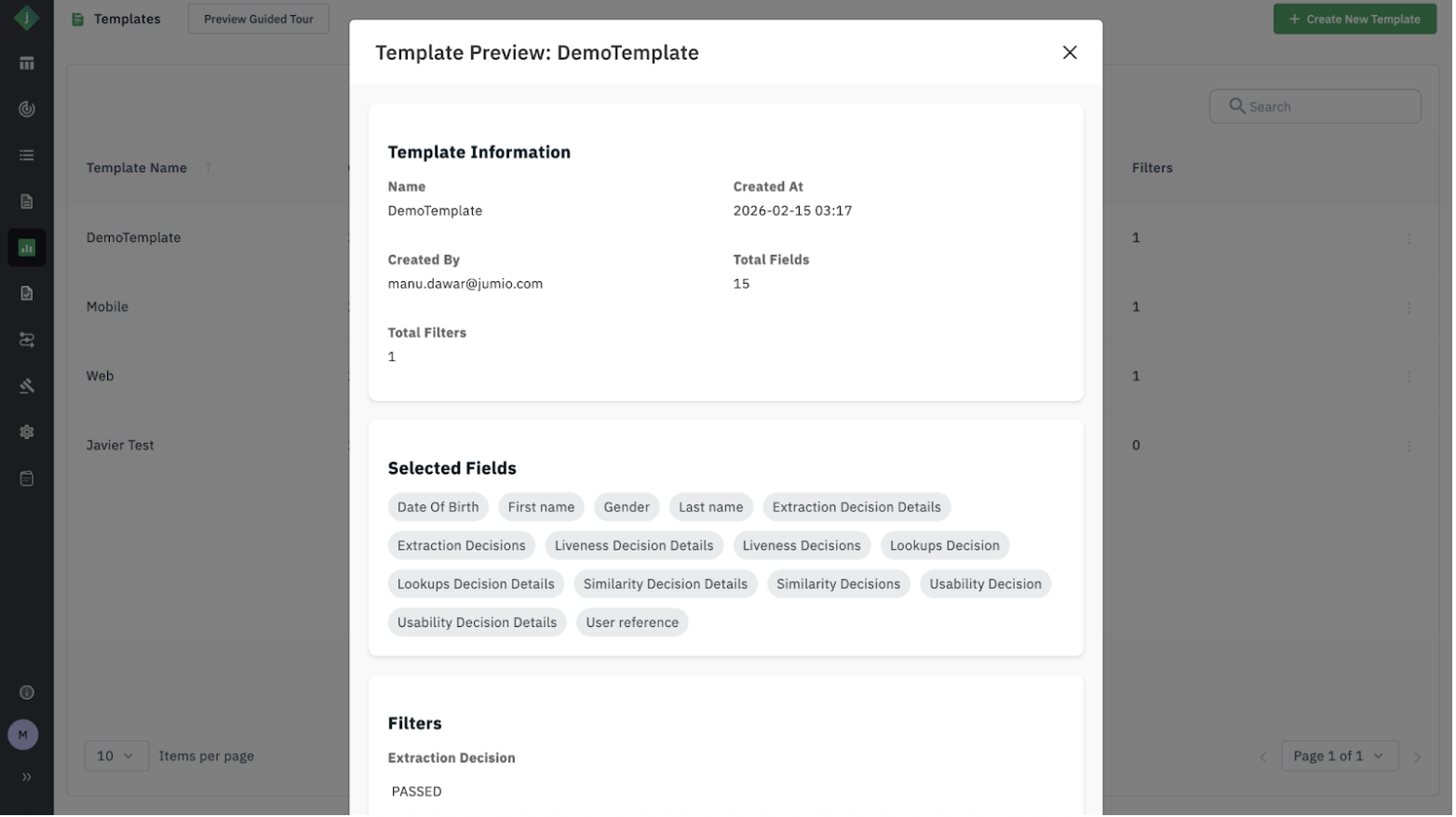
Task: Click the green bar chart sidebar icon
Action: 27,248
